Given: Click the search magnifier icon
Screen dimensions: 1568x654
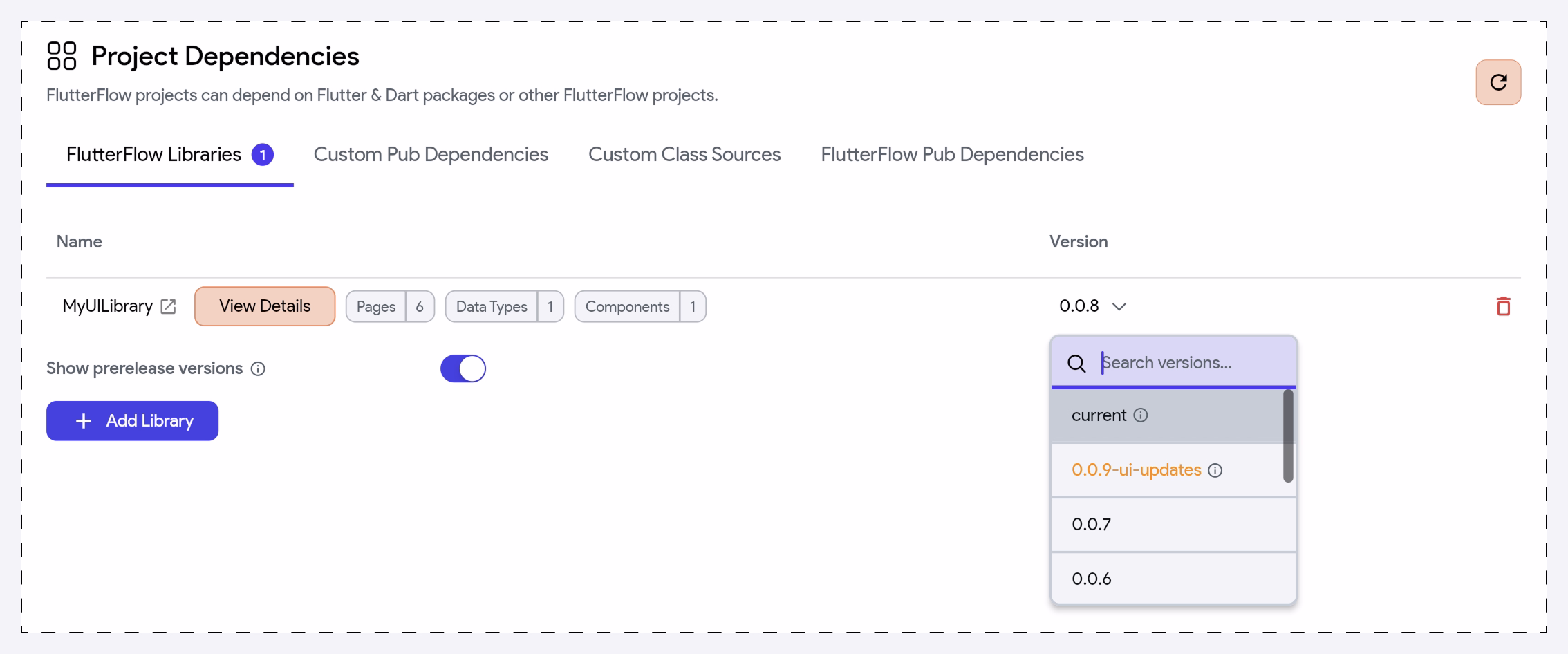Looking at the screenshot, I should [x=1076, y=363].
